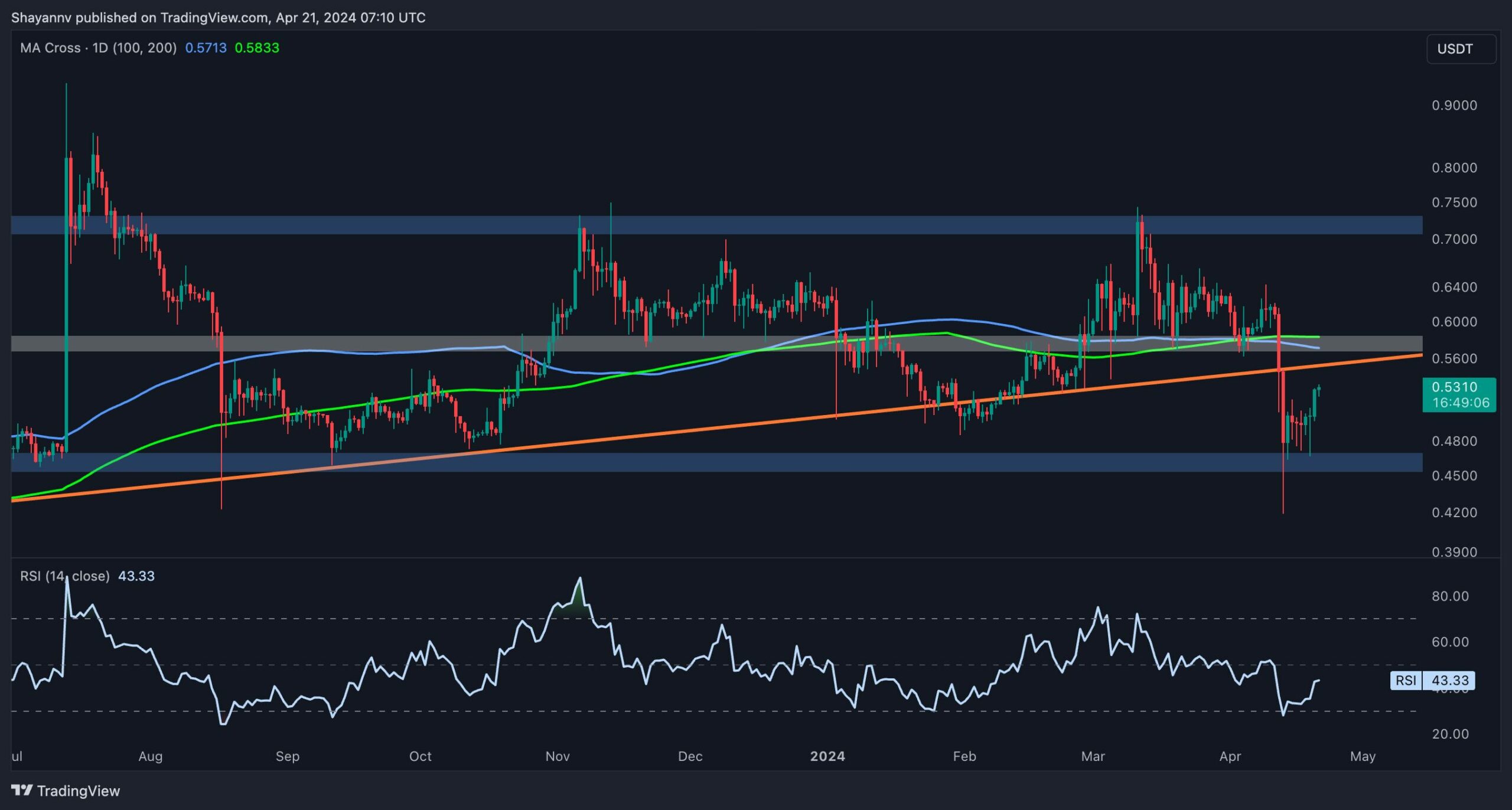This screenshot has width=1512, height=810.
Task: Click the 0.7000 price axis label
Action: [1454, 239]
